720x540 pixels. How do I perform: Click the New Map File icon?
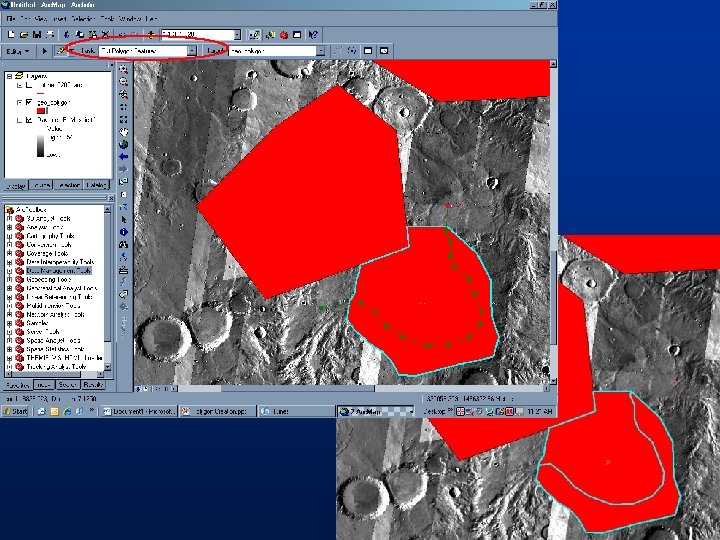pos(11,35)
